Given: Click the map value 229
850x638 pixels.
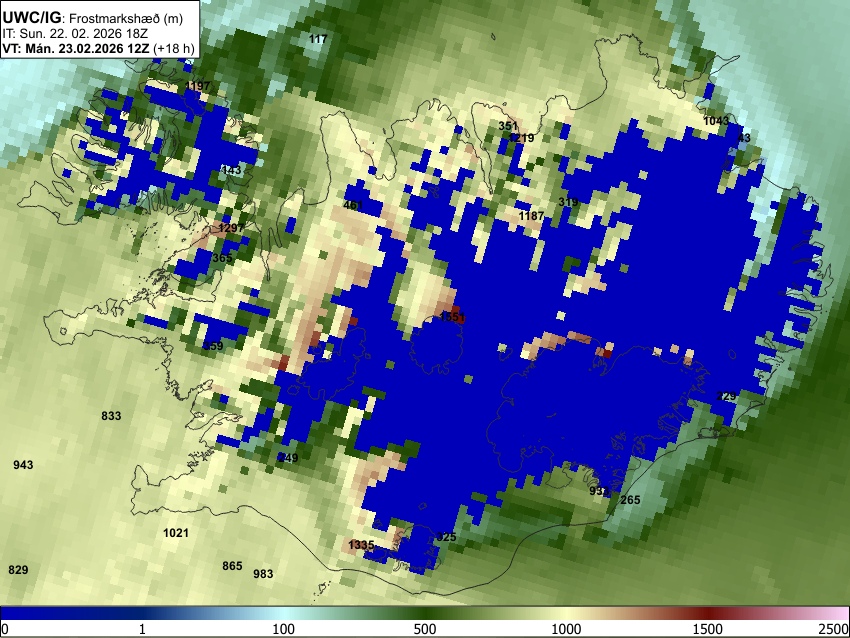Looking at the screenshot, I should click(726, 396).
